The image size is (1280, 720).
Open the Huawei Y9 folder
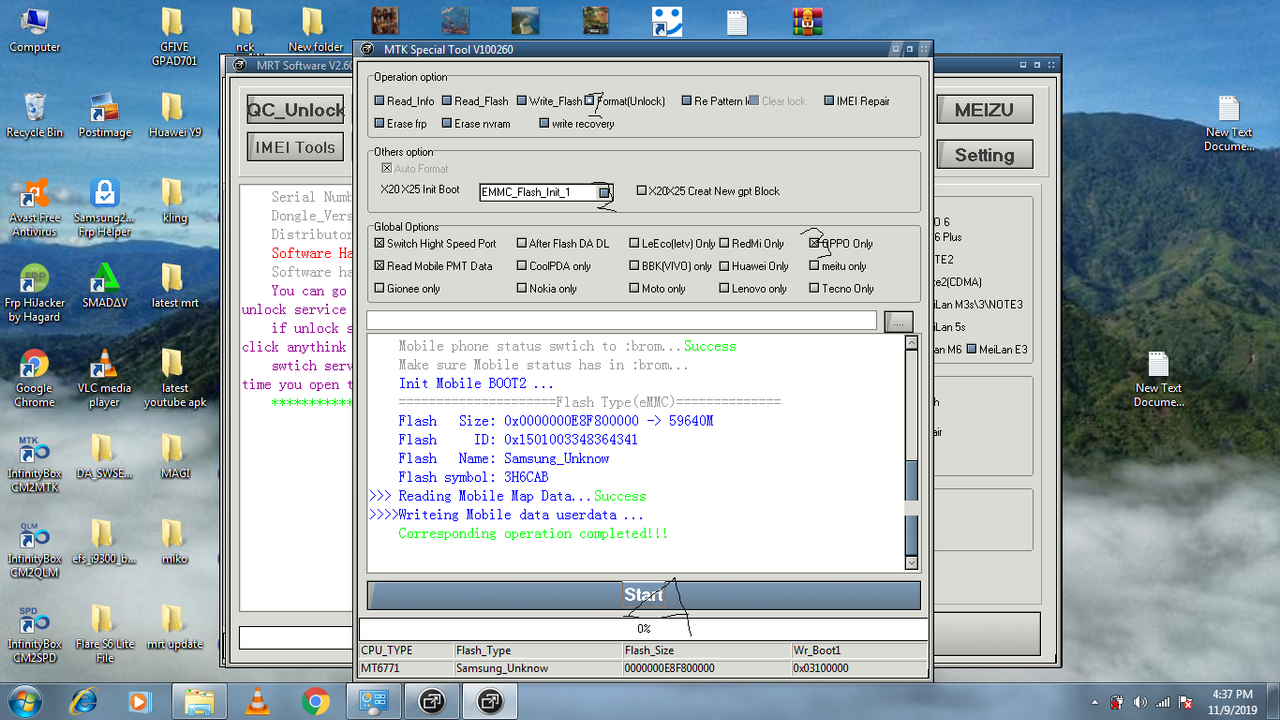click(x=174, y=115)
